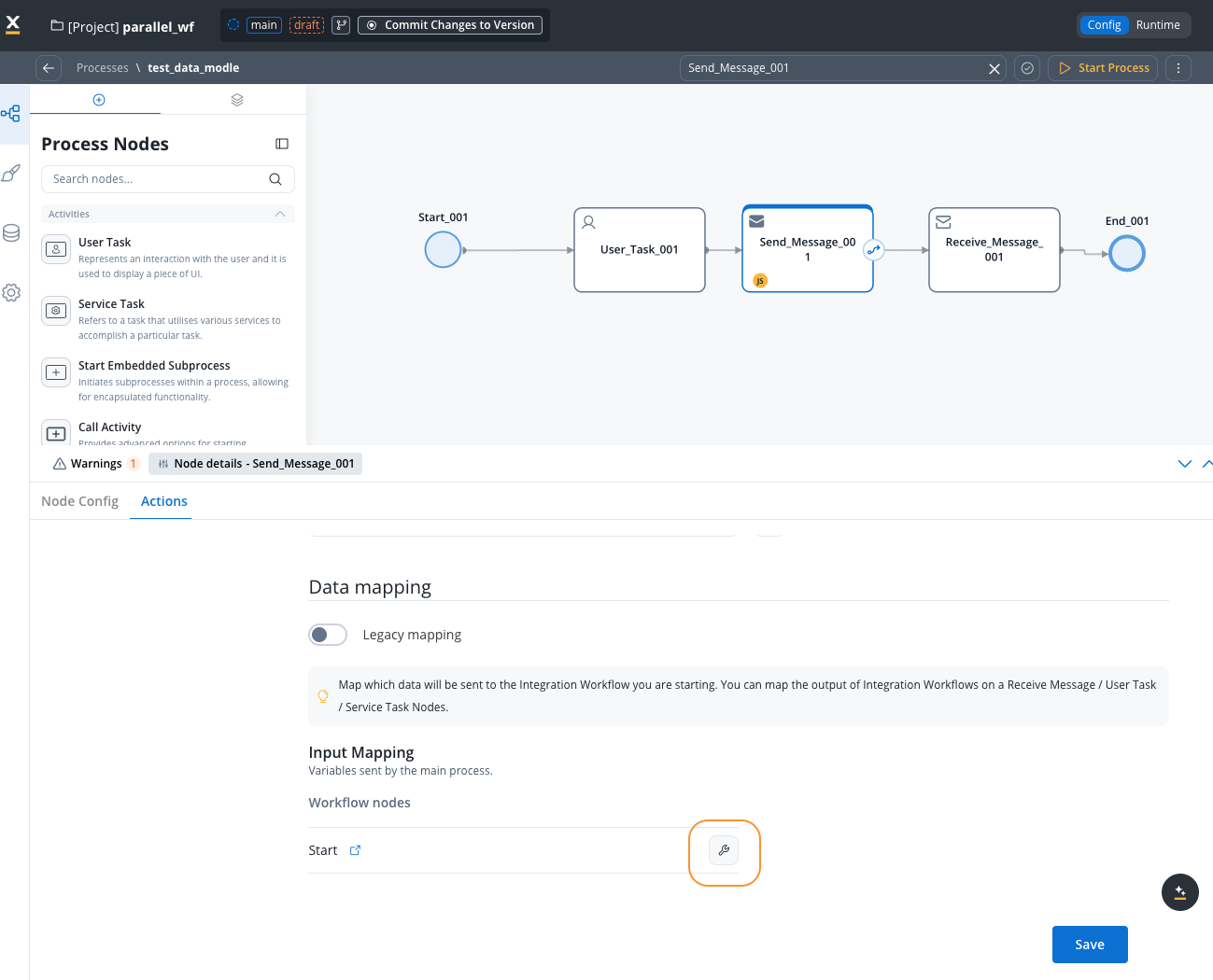Click the AI assistant sparkle button

click(x=1179, y=892)
